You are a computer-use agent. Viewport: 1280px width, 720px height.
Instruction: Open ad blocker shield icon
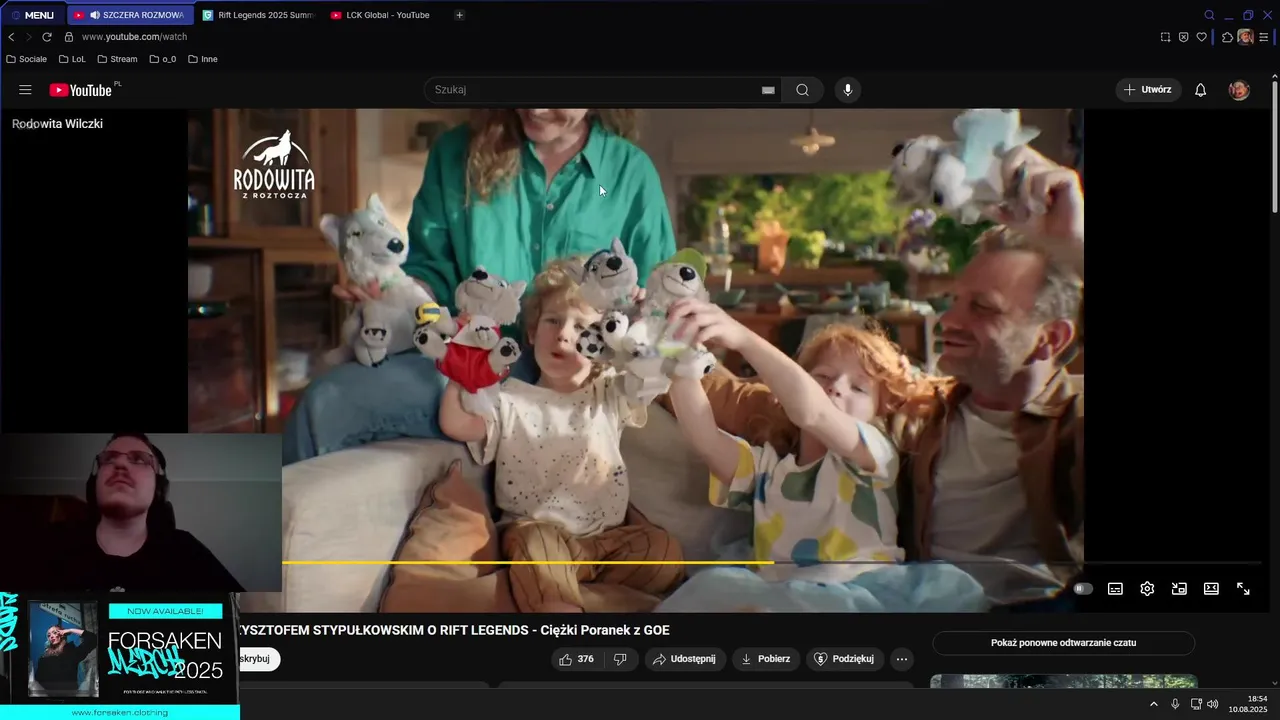1183,37
